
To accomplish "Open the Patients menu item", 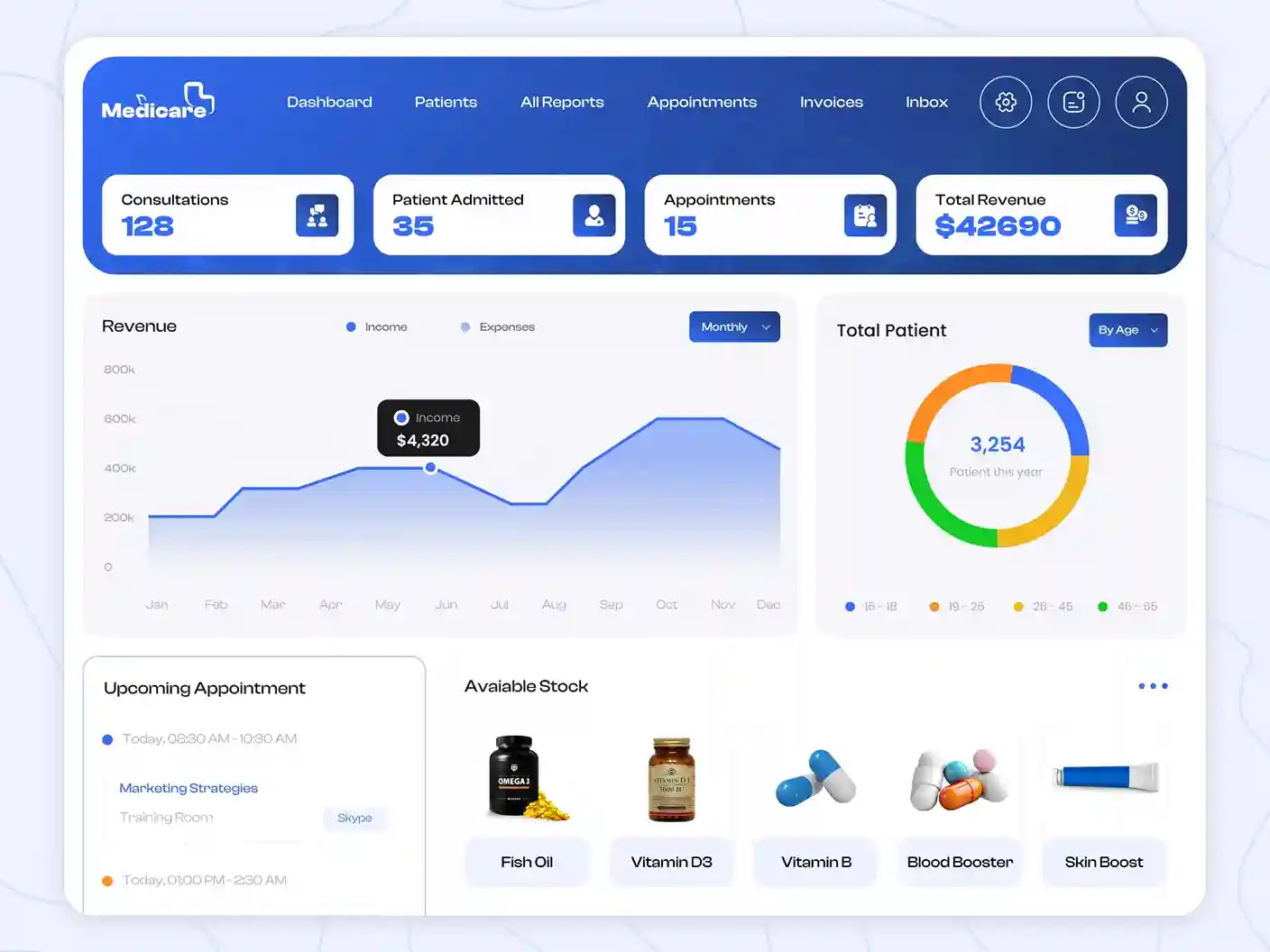I will pos(446,102).
